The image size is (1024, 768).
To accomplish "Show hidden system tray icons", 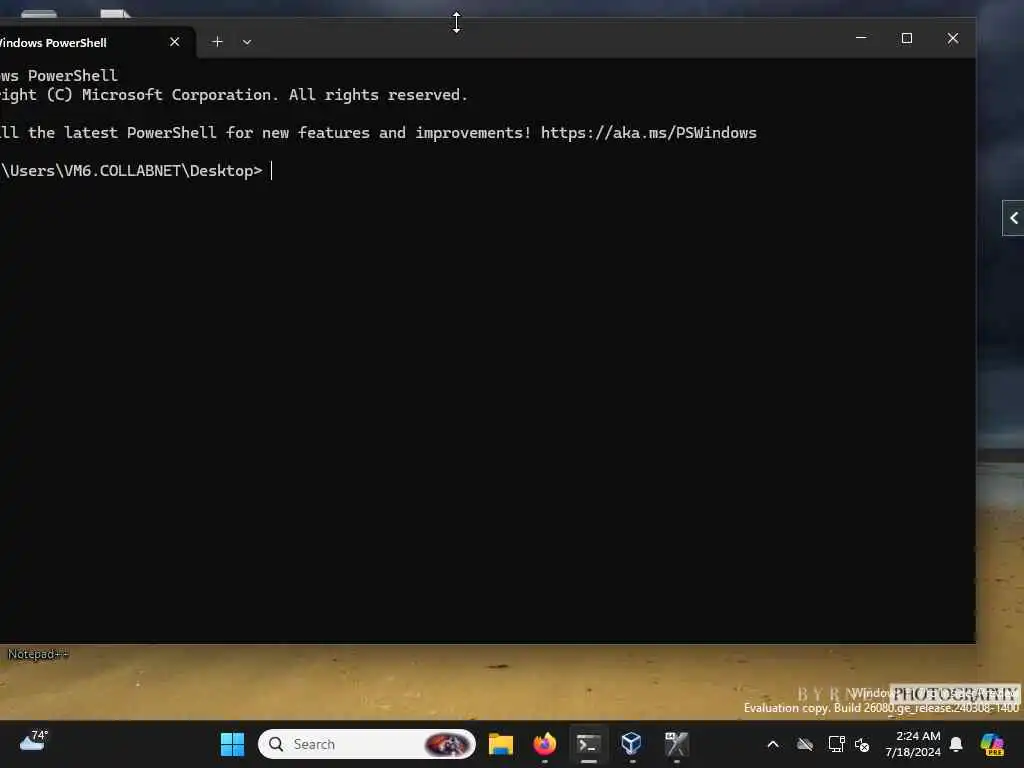I will [x=773, y=744].
